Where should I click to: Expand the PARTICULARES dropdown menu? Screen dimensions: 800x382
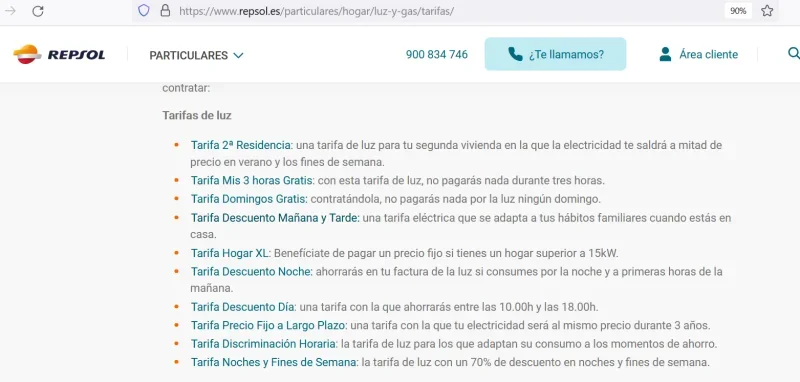pyautogui.click(x=196, y=55)
